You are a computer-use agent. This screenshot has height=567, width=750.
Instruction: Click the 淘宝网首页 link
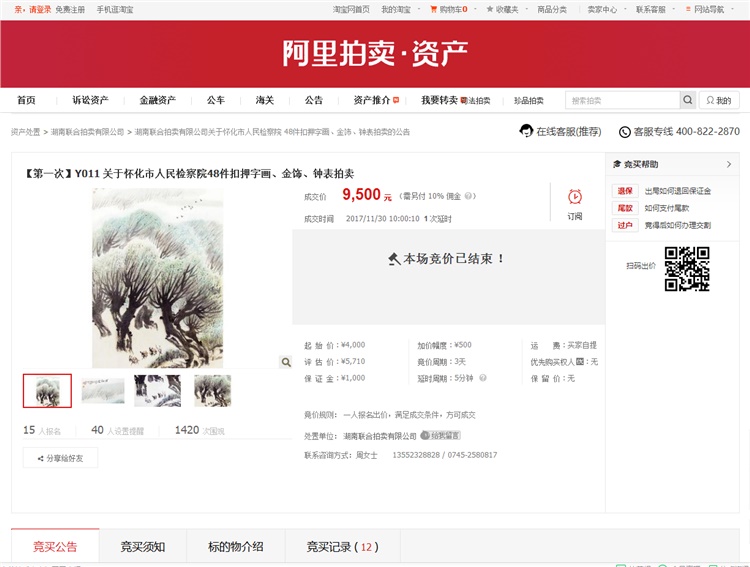pyautogui.click(x=351, y=9)
